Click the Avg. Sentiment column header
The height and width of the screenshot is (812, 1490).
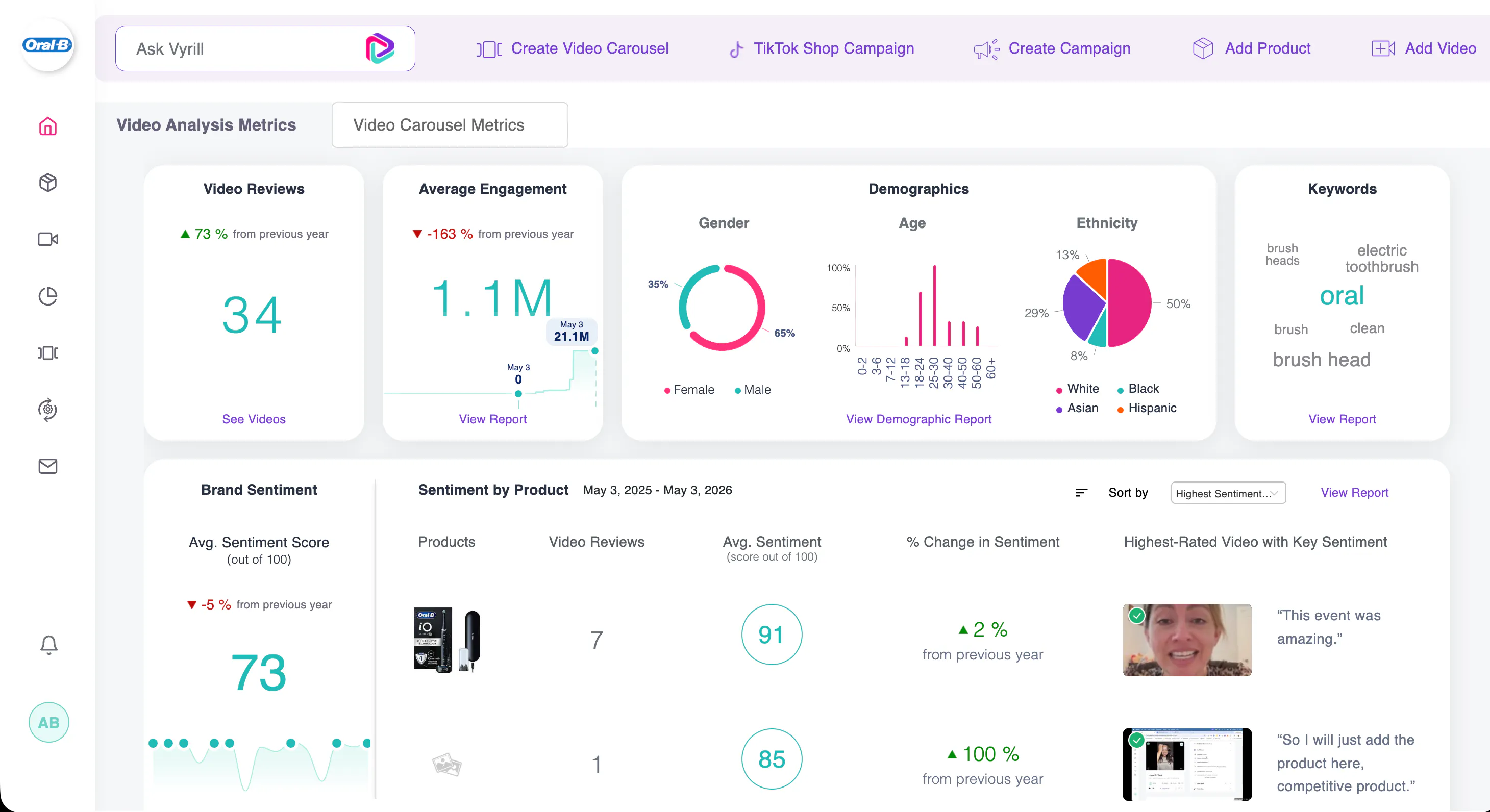(772, 548)
